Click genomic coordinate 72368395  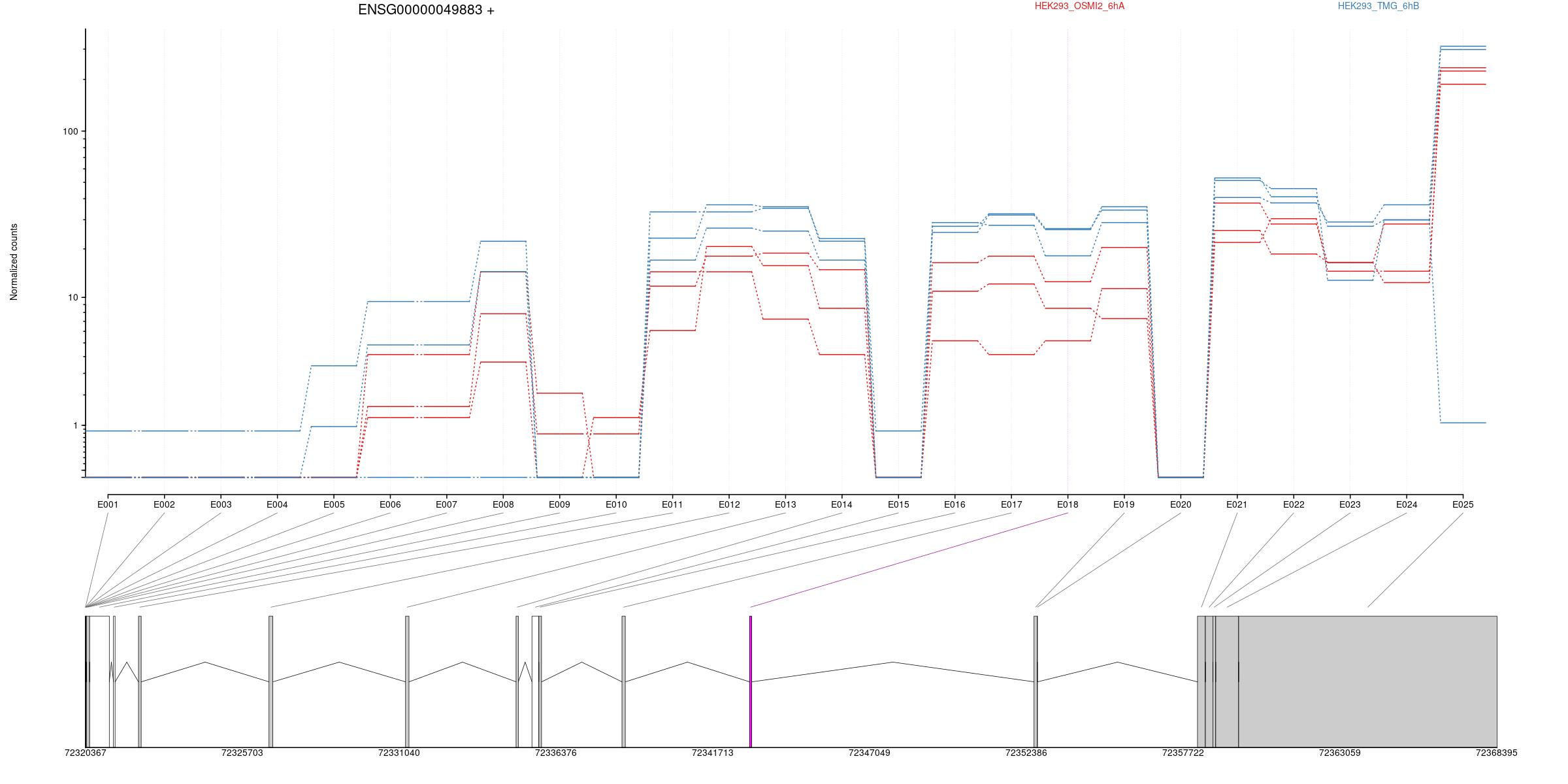[1496, 753]
